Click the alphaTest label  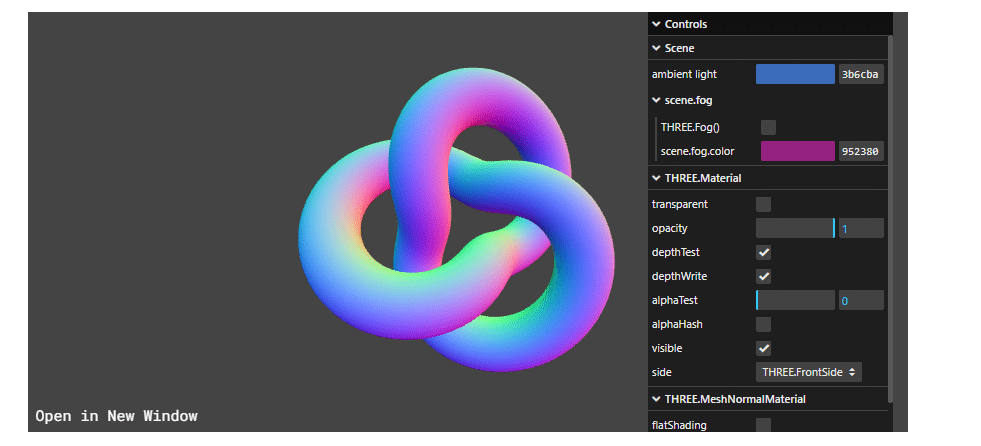coord(674,300)
